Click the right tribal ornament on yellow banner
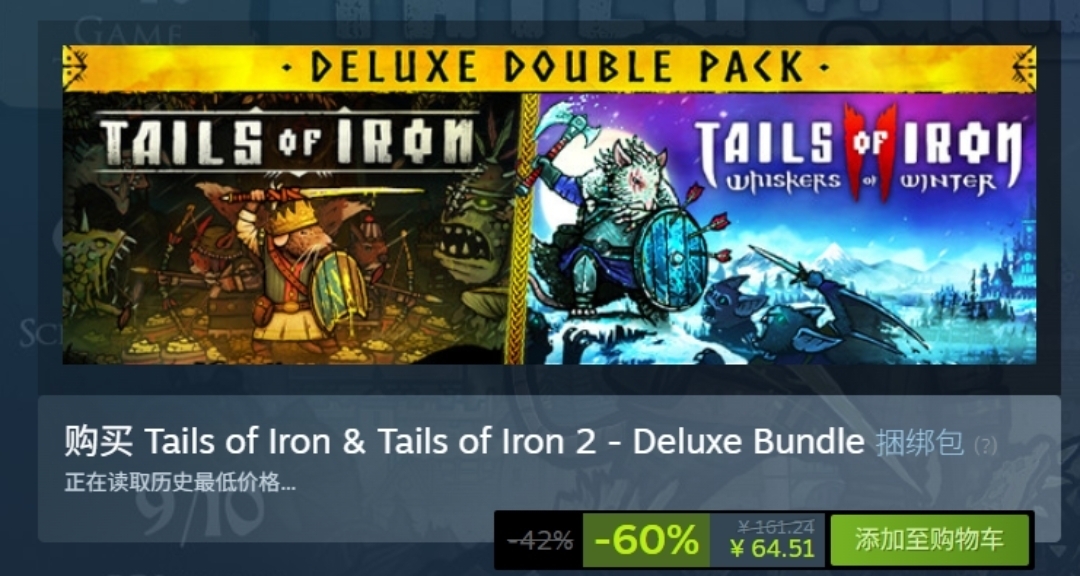This screenshot has width=1080, height=576. click(x=1025, y=68)
